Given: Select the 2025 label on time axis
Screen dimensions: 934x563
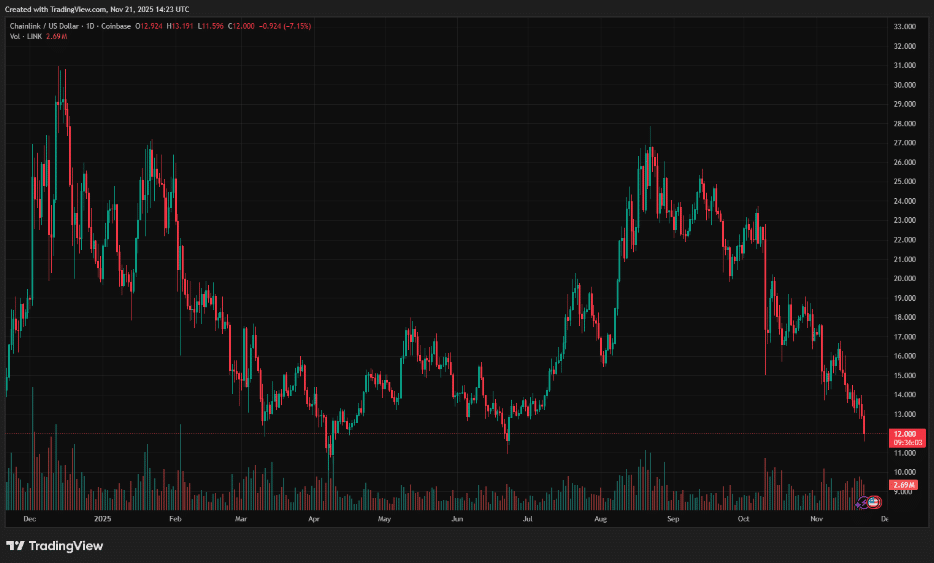Looking at the screenshot, I should [x=101, y=520].
